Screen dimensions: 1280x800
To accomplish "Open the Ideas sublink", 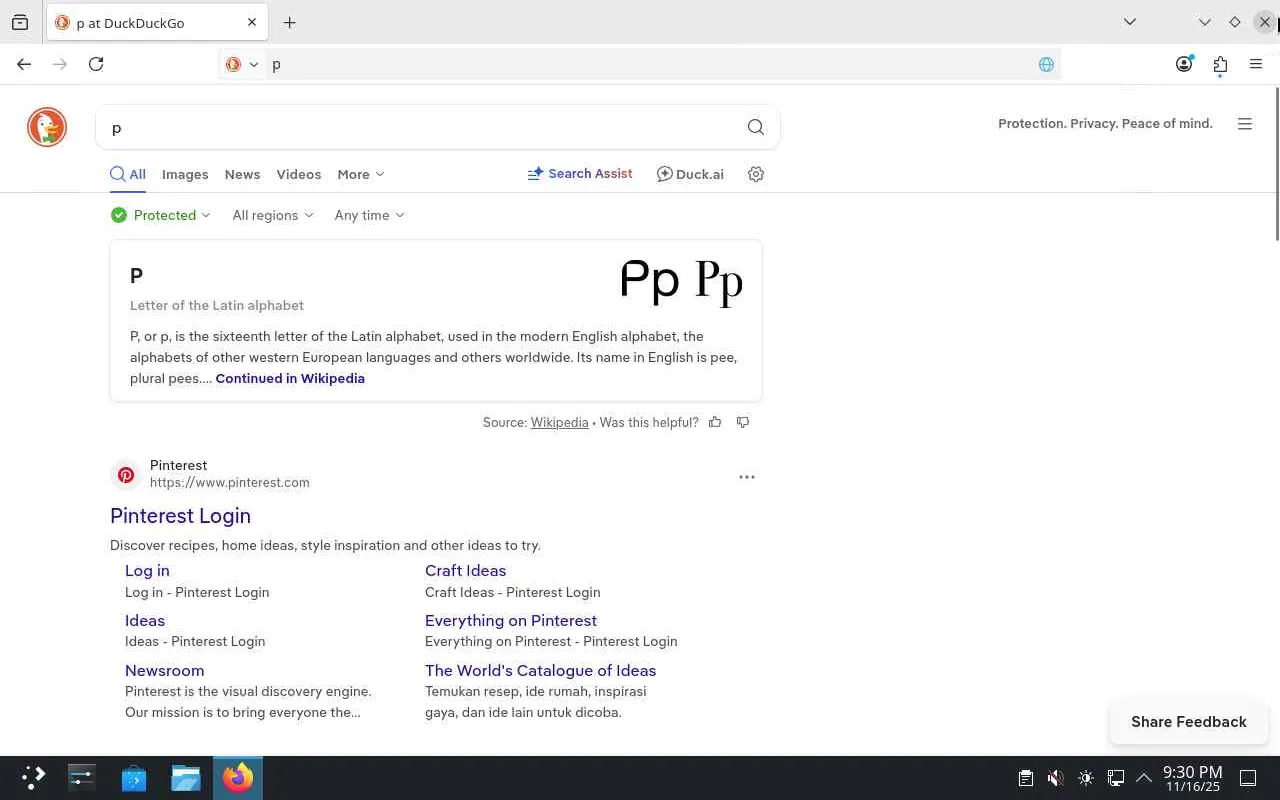I will point(145,621).
